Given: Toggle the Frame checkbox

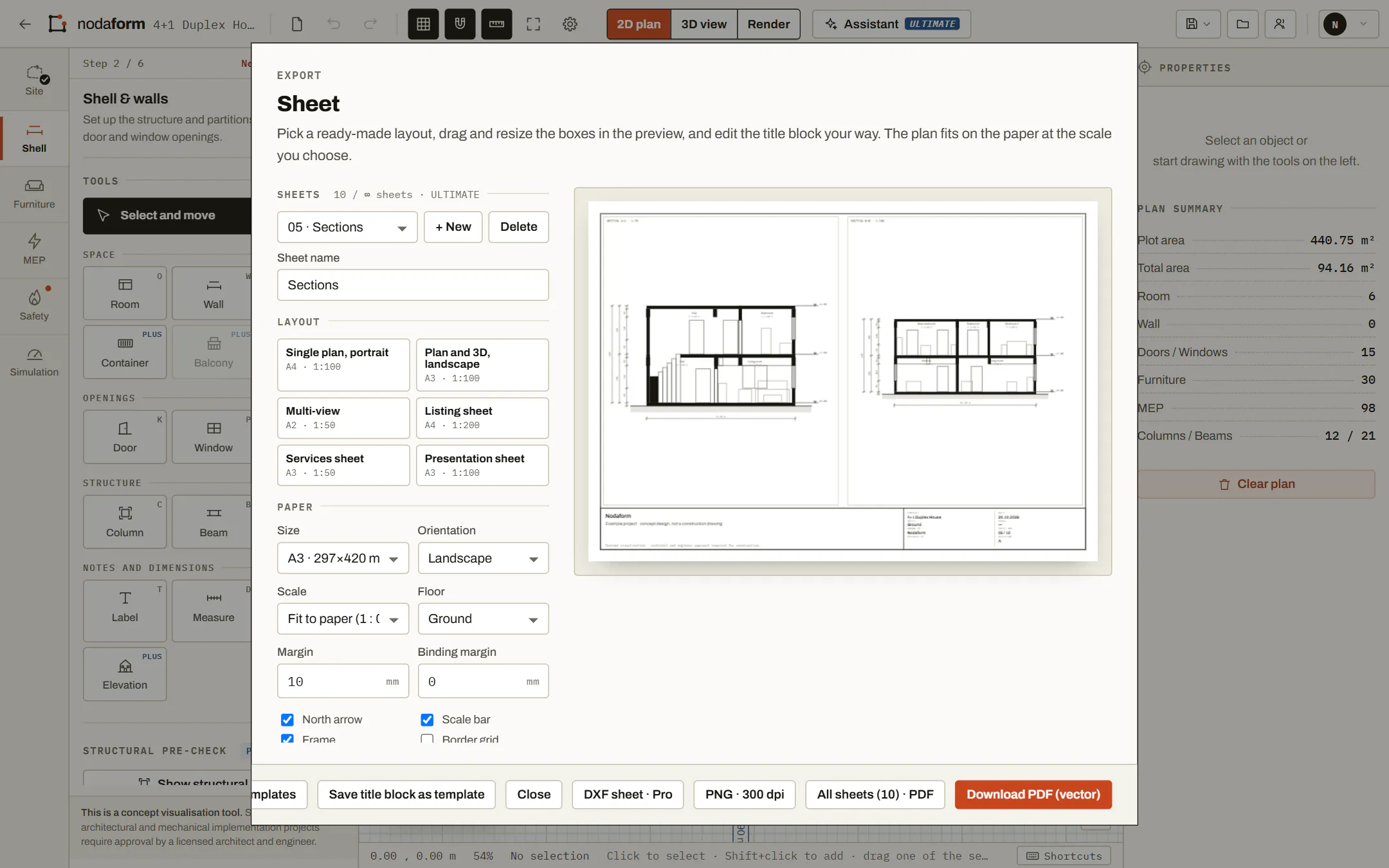Looking at the screenshot, I should coord(287,739).
